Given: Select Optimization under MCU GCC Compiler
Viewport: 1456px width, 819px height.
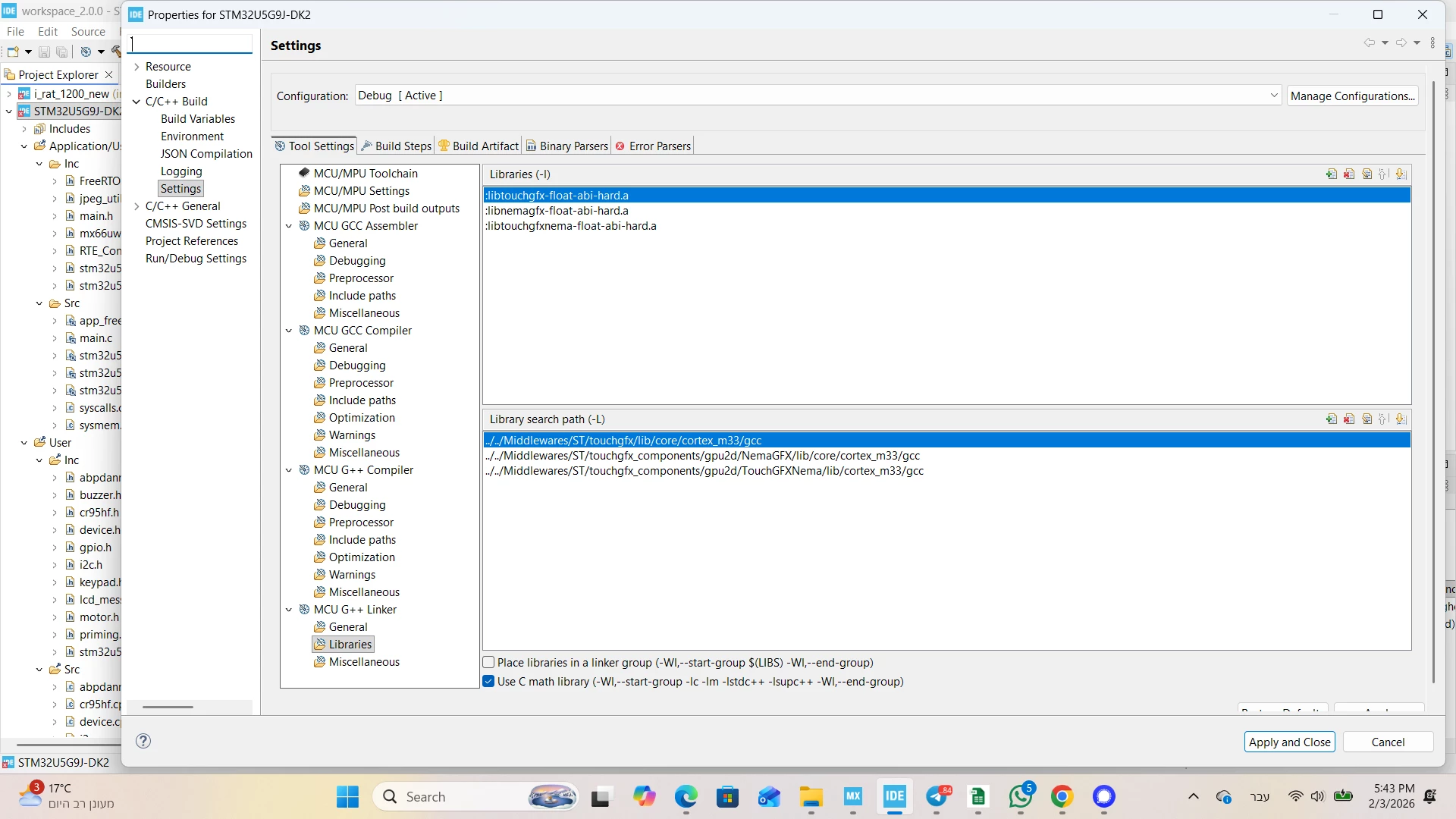Looking at the screenshot, I should click(362, 418).
